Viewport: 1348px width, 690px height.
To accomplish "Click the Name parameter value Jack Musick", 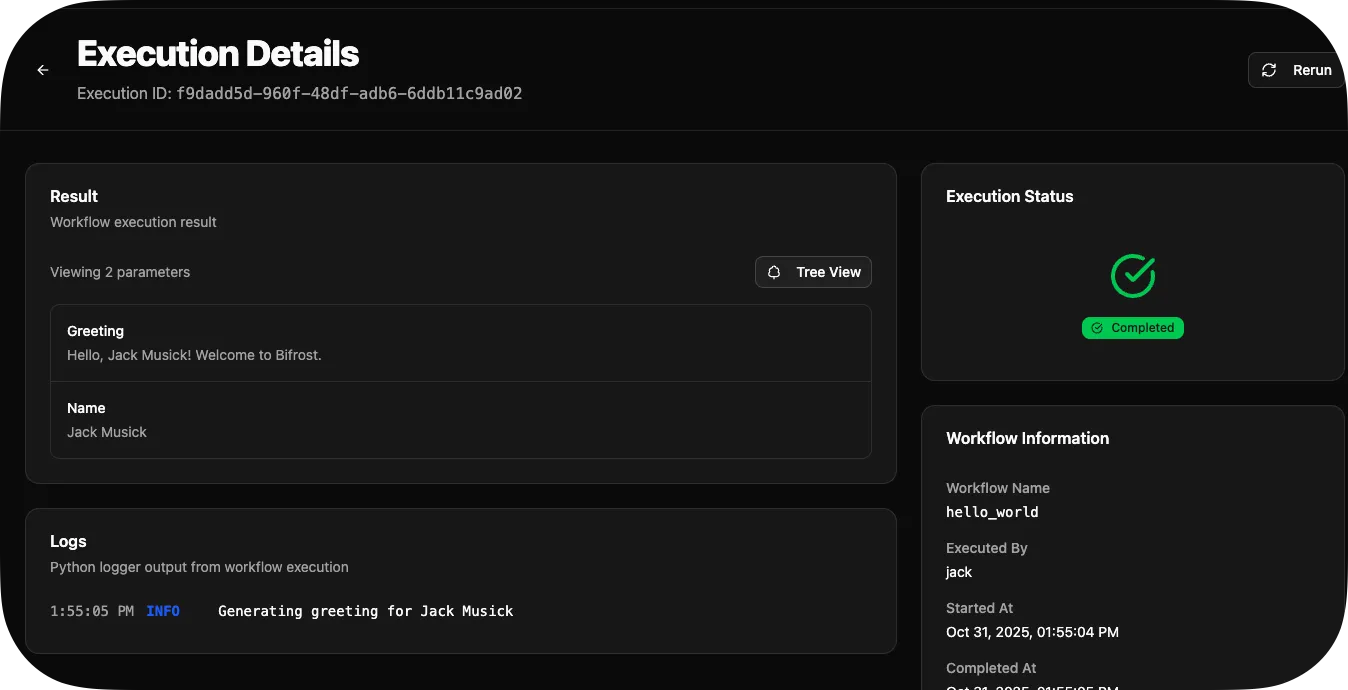I will point(107,432).
